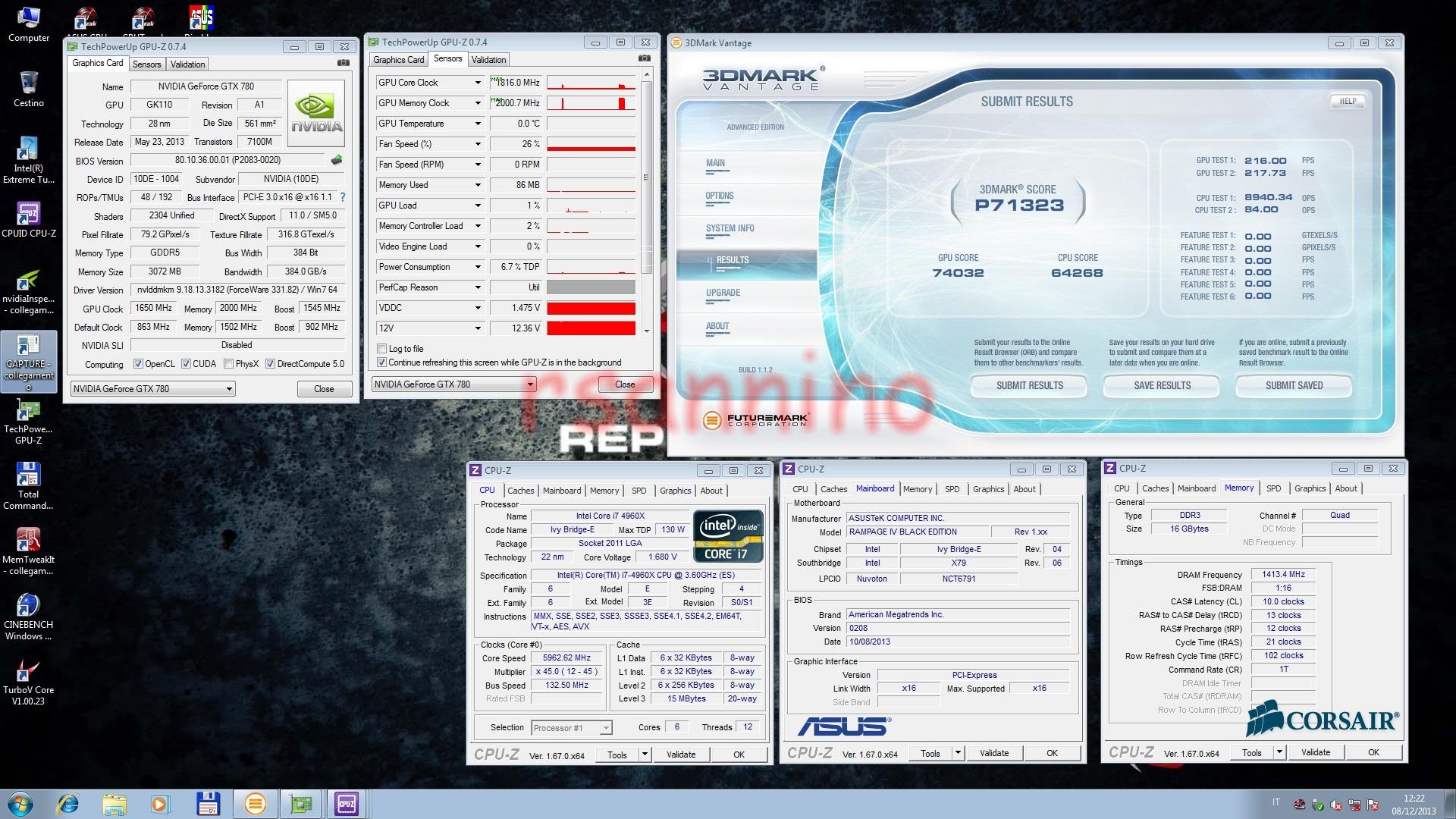Viewport: 1456px width, 819px height.
Task: Enable the Log to file checkbox
Action: (x=382, y=349)
